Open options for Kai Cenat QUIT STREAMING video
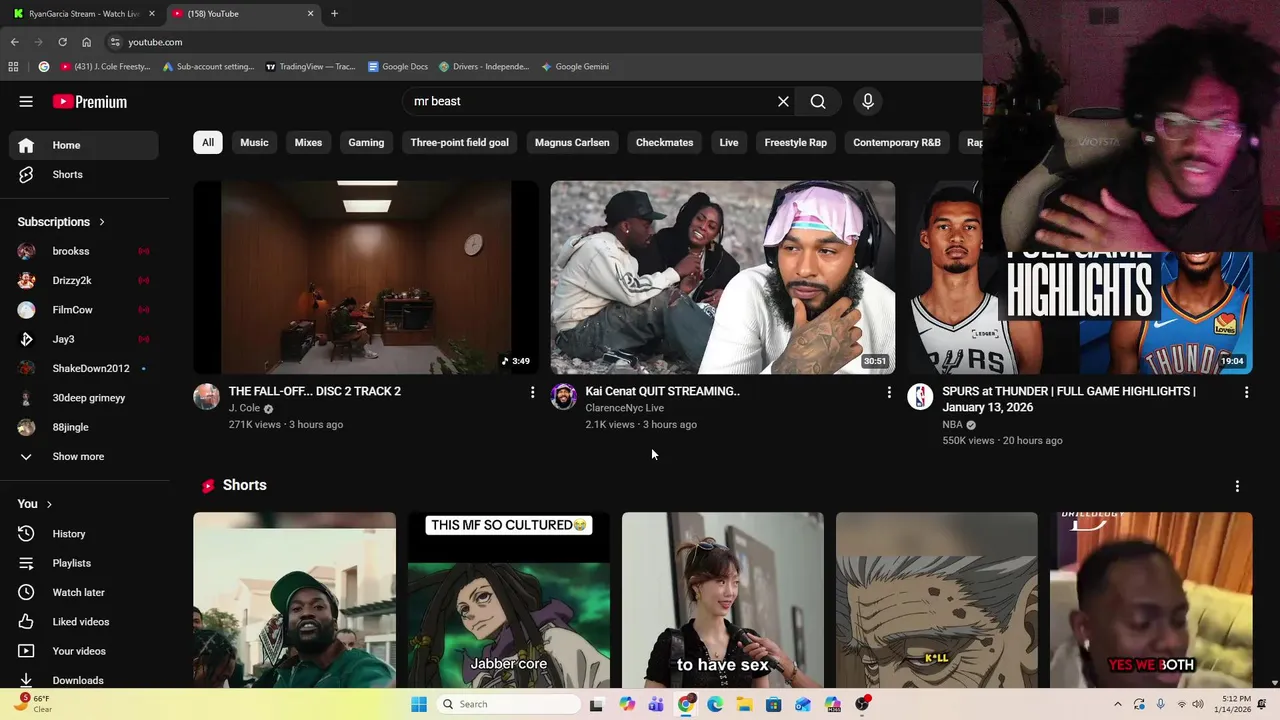 click(889, 393)
